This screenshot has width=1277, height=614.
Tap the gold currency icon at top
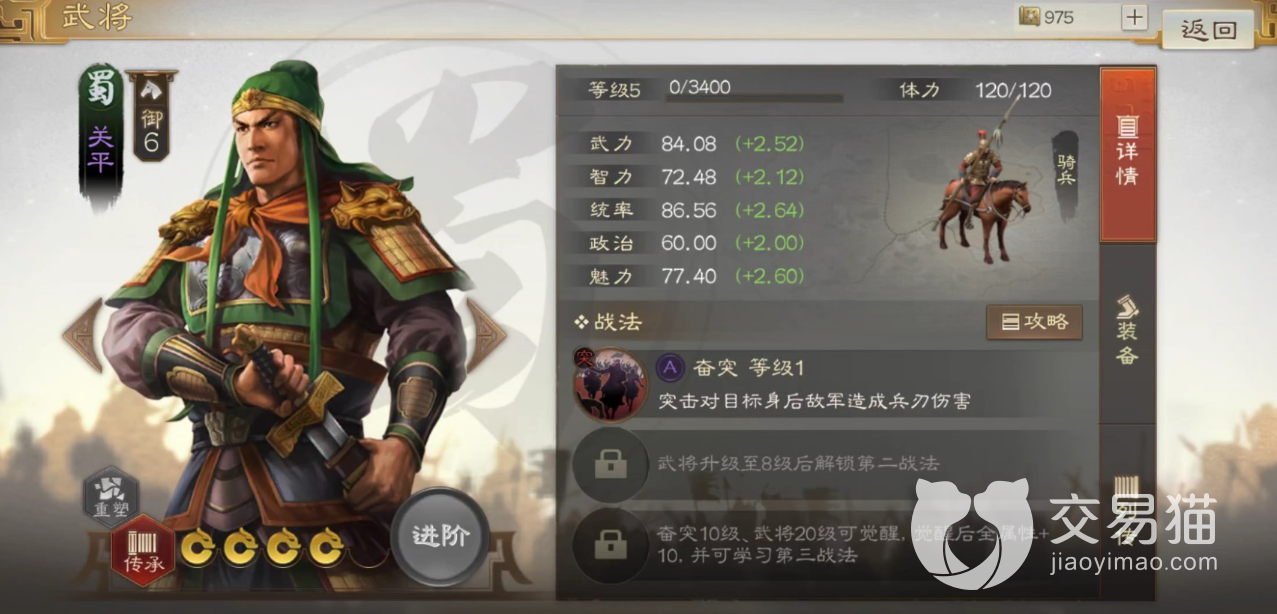tap(1029, 17)
